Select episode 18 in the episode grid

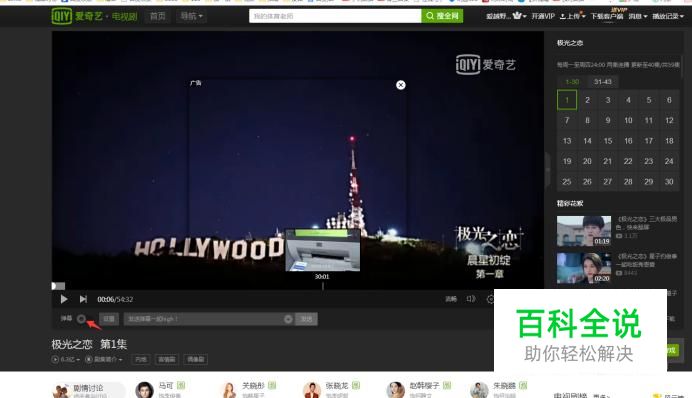click(x=669, y=141)
